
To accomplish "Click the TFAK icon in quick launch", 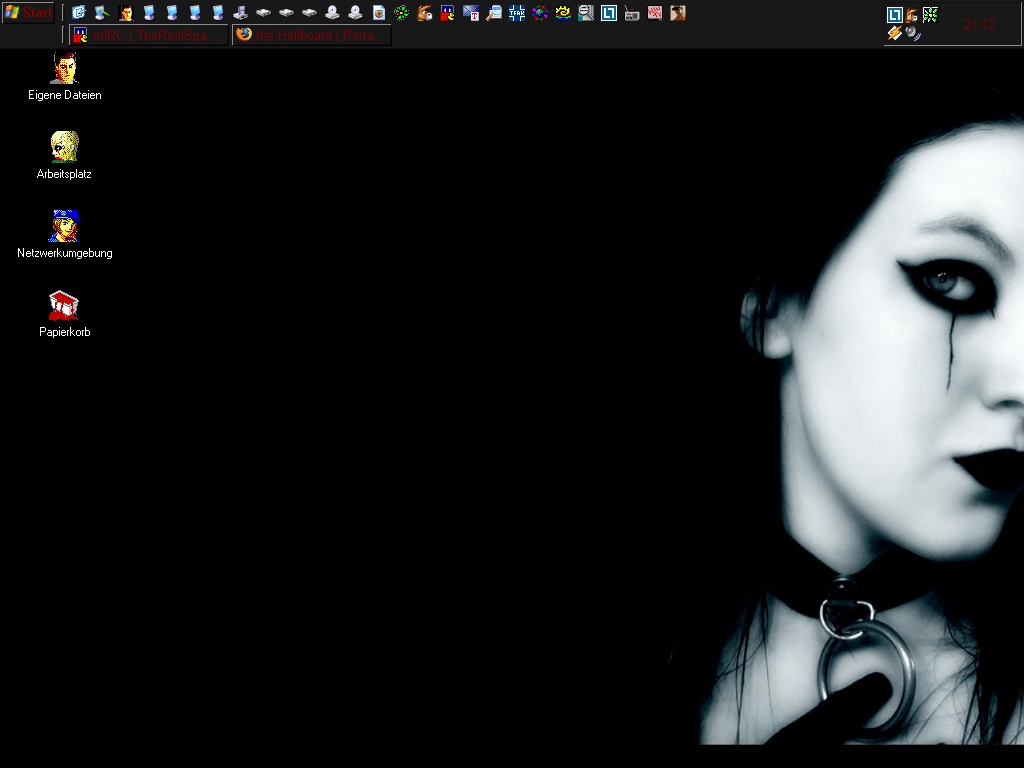I will coord(517,13).
